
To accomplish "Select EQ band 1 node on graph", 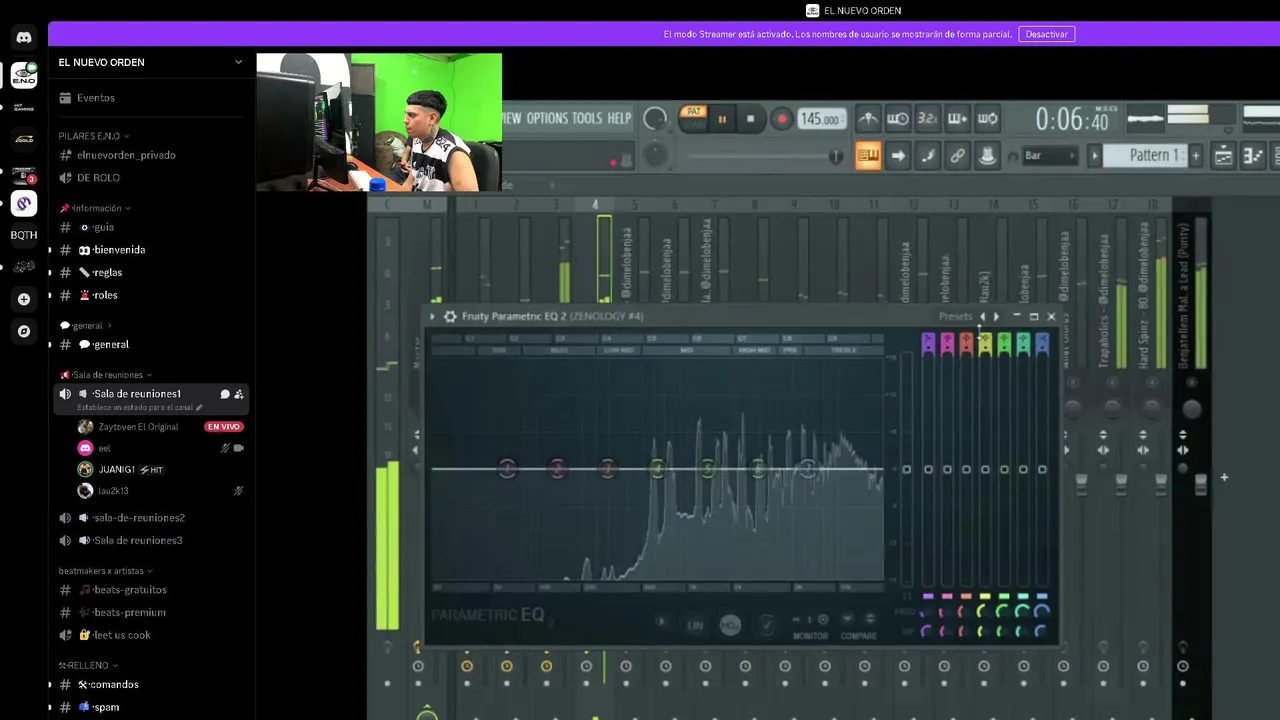I will tap(507, 468).
